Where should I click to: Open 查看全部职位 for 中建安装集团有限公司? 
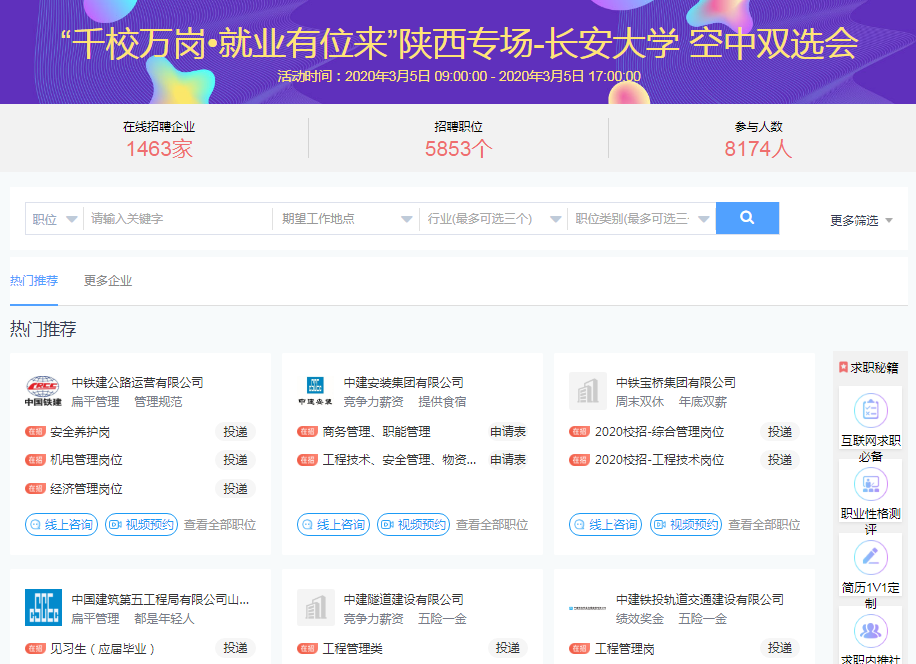click(492, 524)
